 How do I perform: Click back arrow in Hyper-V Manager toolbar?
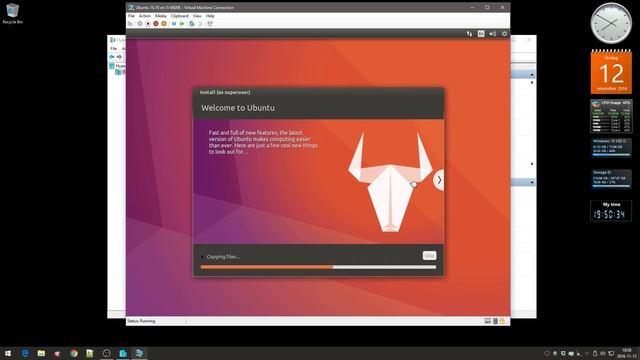point(112,57)
